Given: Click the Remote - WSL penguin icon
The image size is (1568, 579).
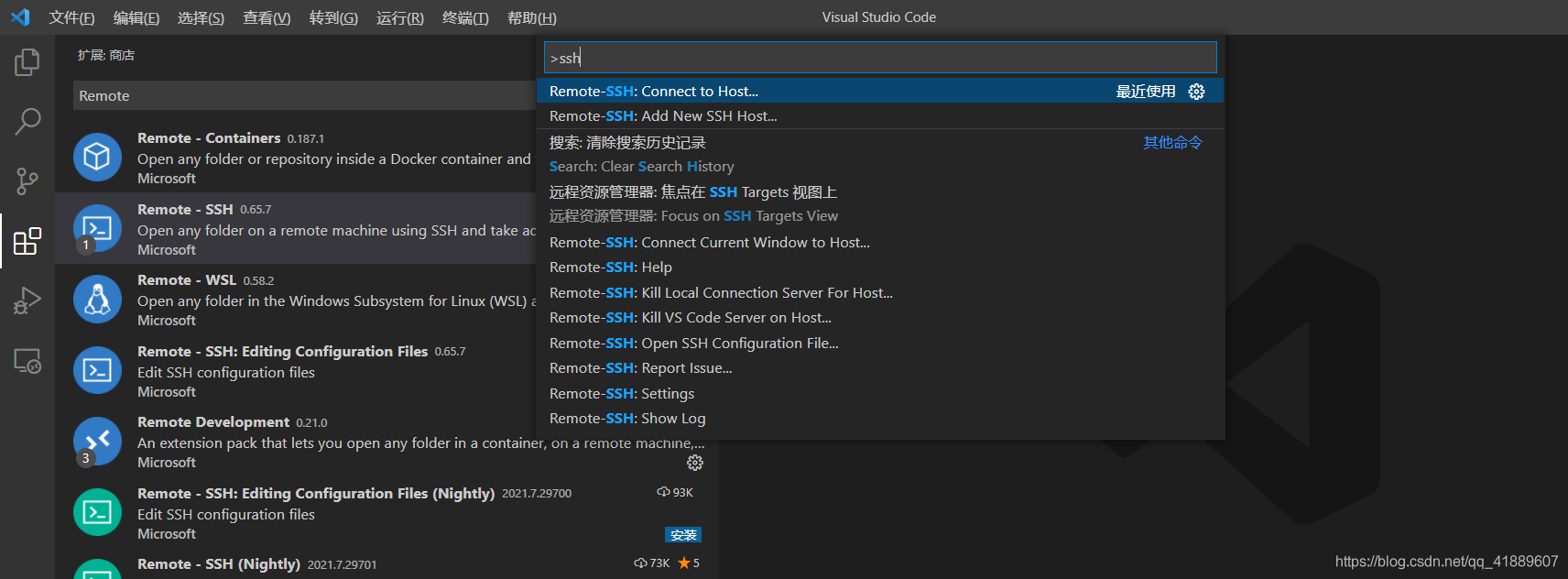Looking at the screenshot, I should [x=97, y=300].
